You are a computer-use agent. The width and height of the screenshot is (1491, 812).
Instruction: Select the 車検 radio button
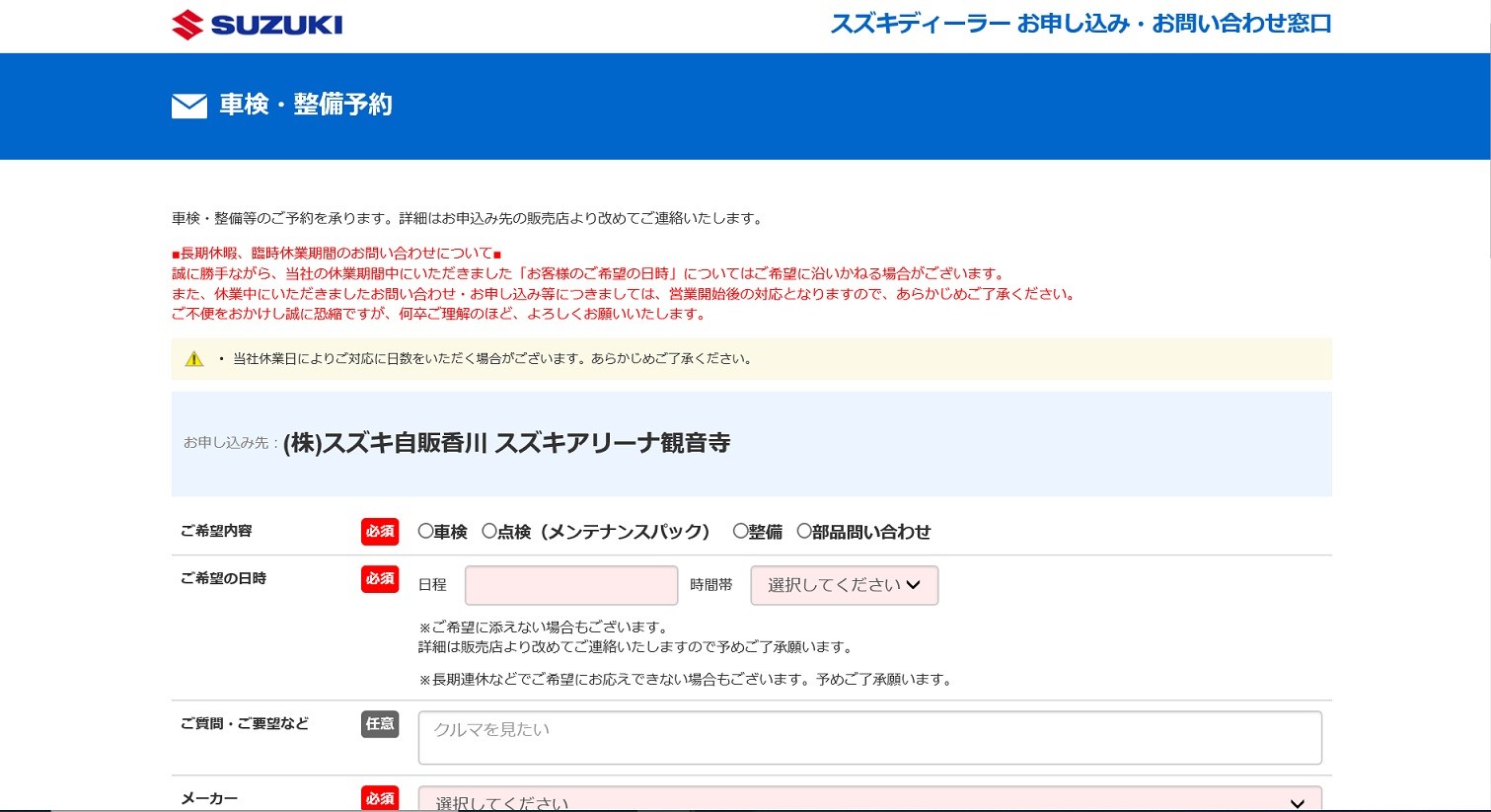point(425,531)
